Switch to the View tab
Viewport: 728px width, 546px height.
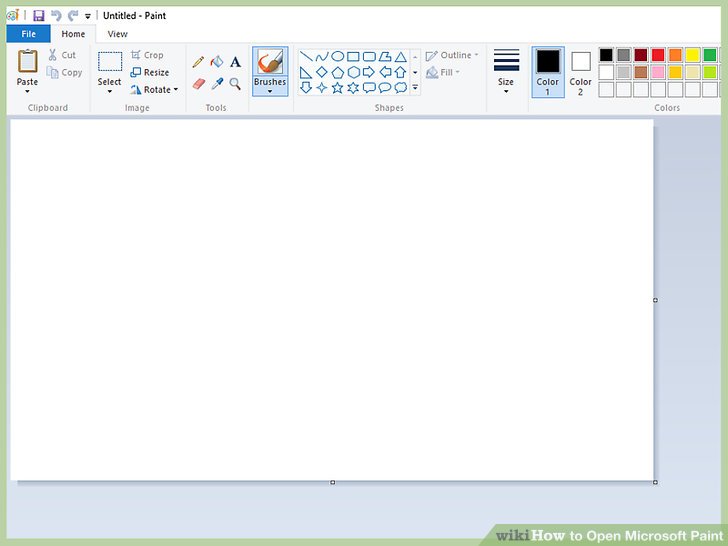coord(117,34)
